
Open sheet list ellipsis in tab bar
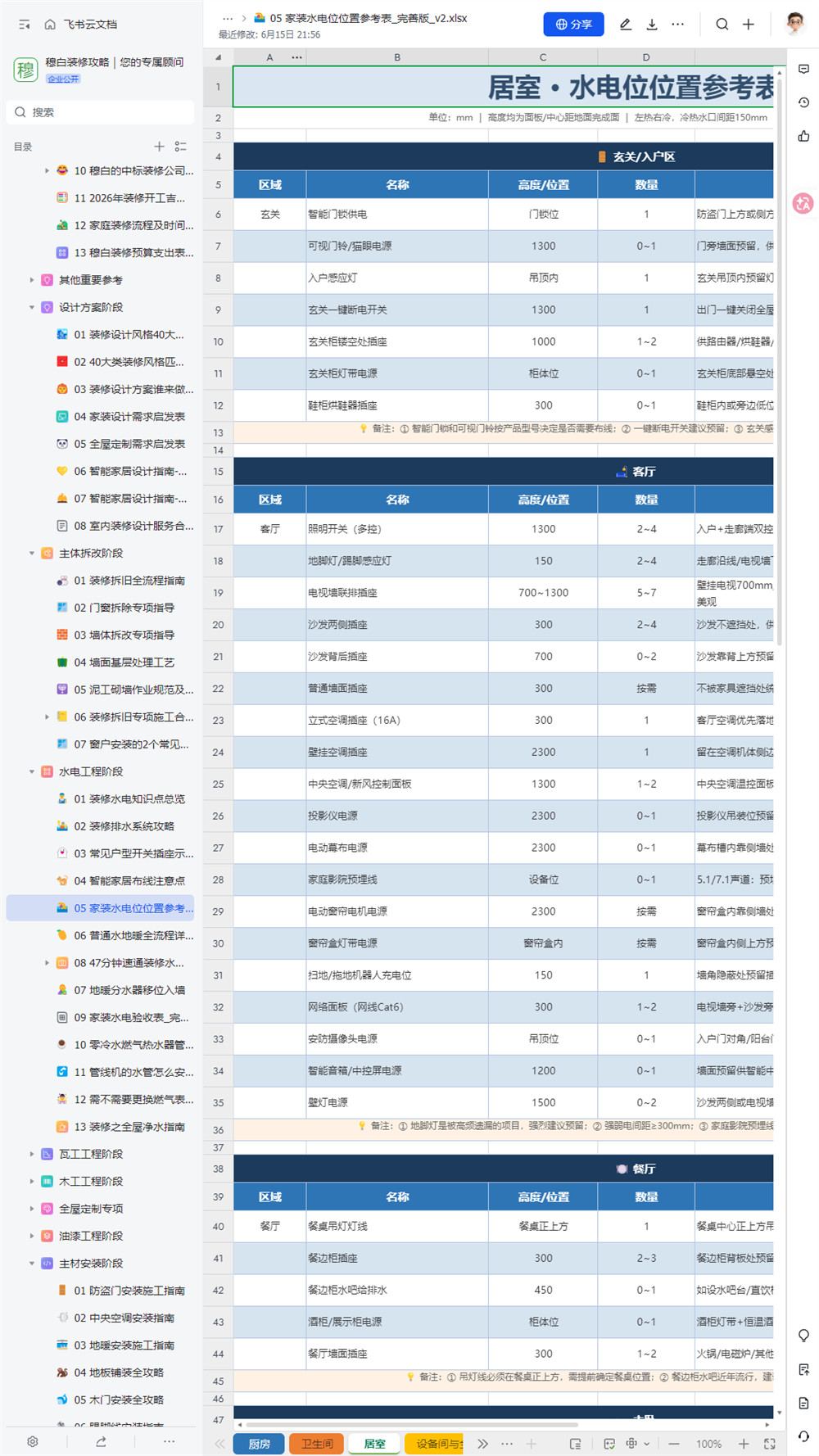click(507, 1444)
